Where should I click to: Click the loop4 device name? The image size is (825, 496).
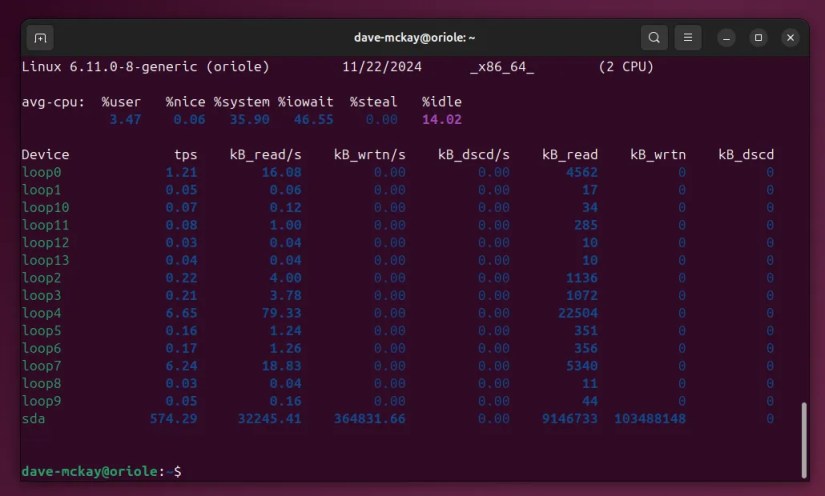[x=42, y=313]
